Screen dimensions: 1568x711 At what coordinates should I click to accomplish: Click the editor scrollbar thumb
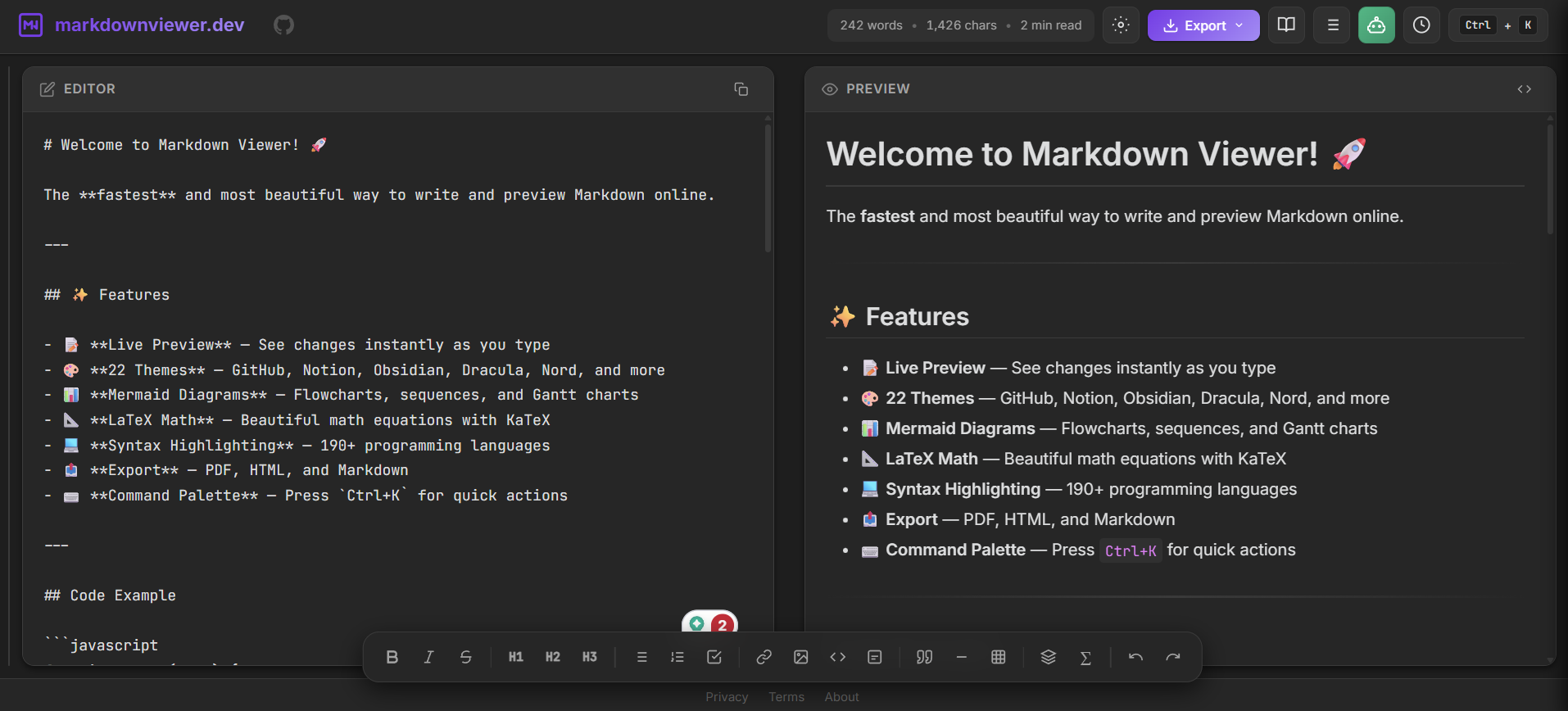click(768, 188)
